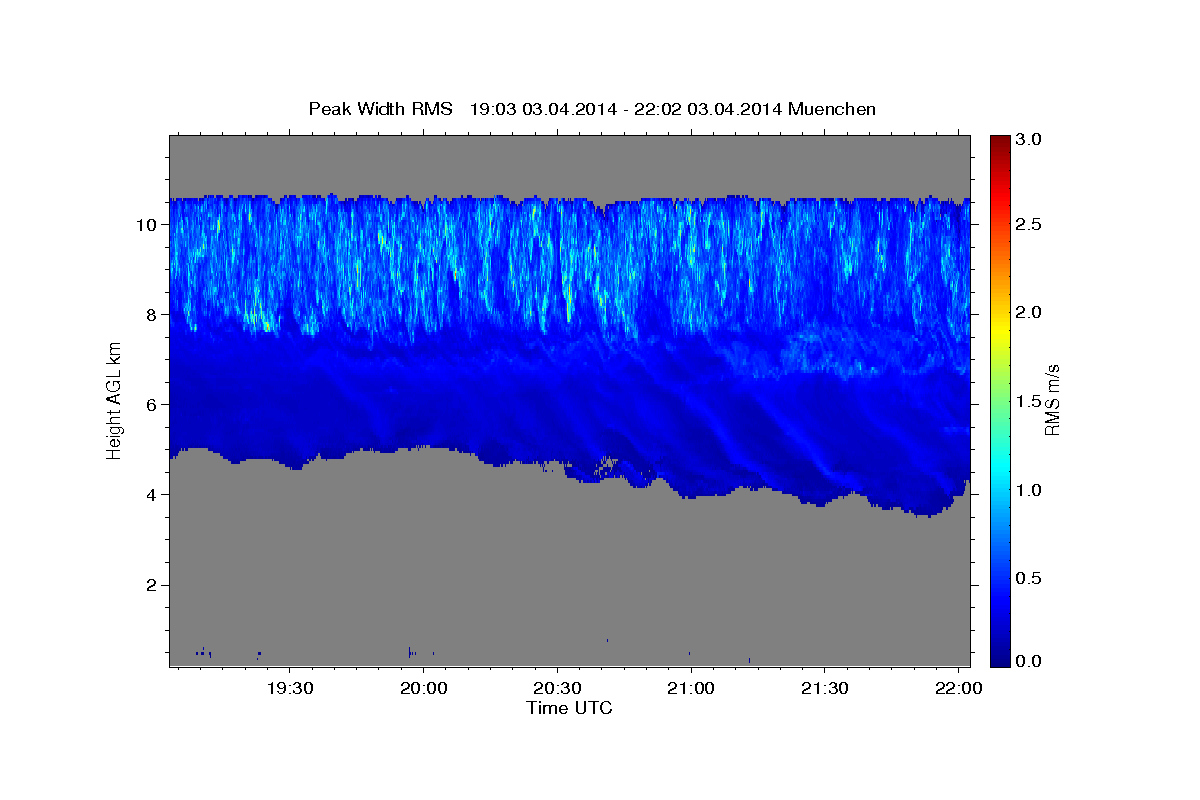Image resolution: width=1200 pixels, height=800 pixels.
Task: Click the 'RMS m/s' colorbar label
Action: point(1051,400)
